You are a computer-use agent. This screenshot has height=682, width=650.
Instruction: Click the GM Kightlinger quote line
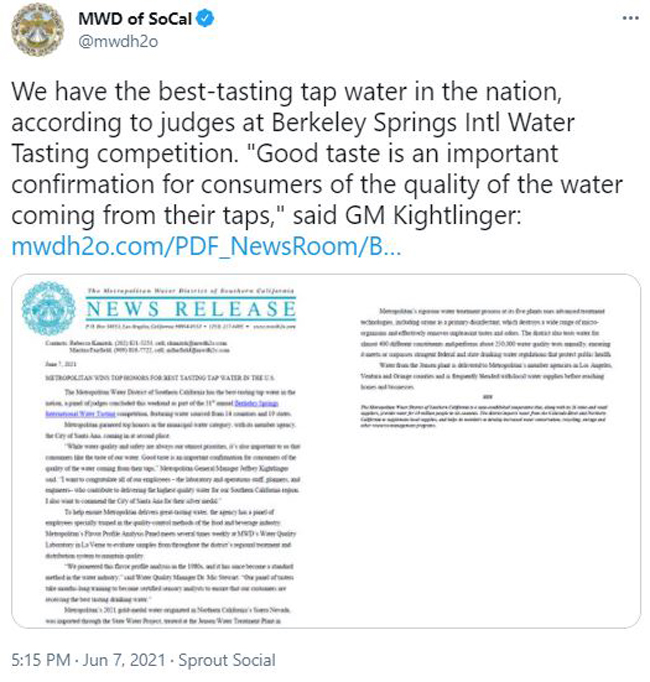266,215
